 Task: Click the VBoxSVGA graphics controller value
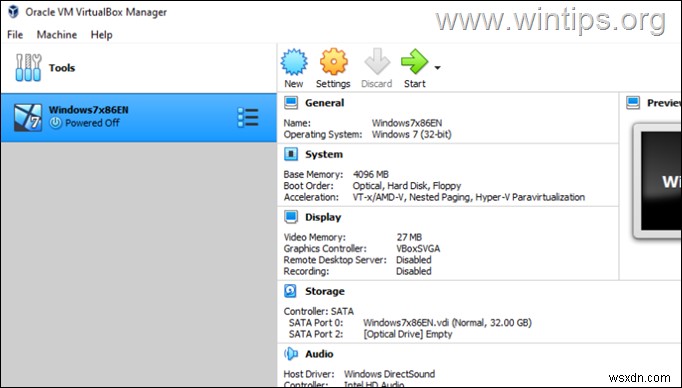click(x=418, y=248)
